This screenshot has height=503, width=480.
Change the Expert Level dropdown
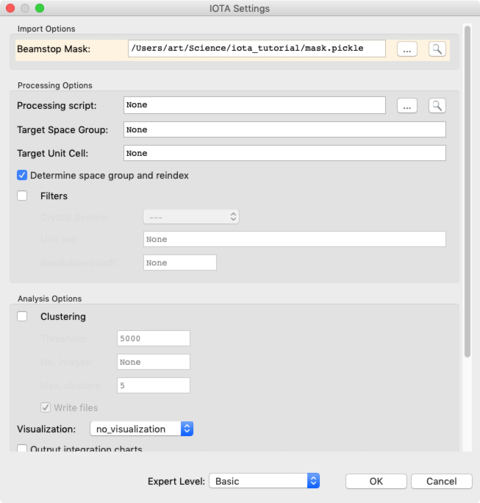point(264,481)
